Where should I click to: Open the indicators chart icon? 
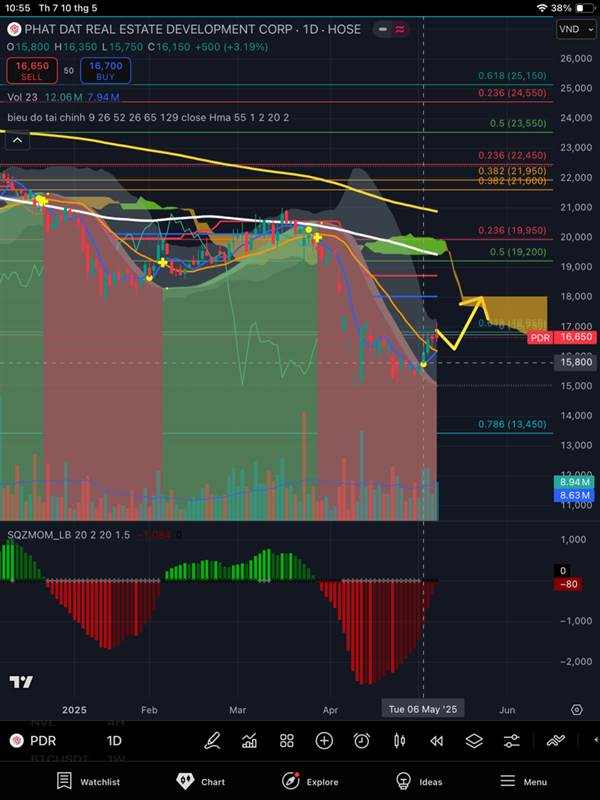[x=249, y=740]
